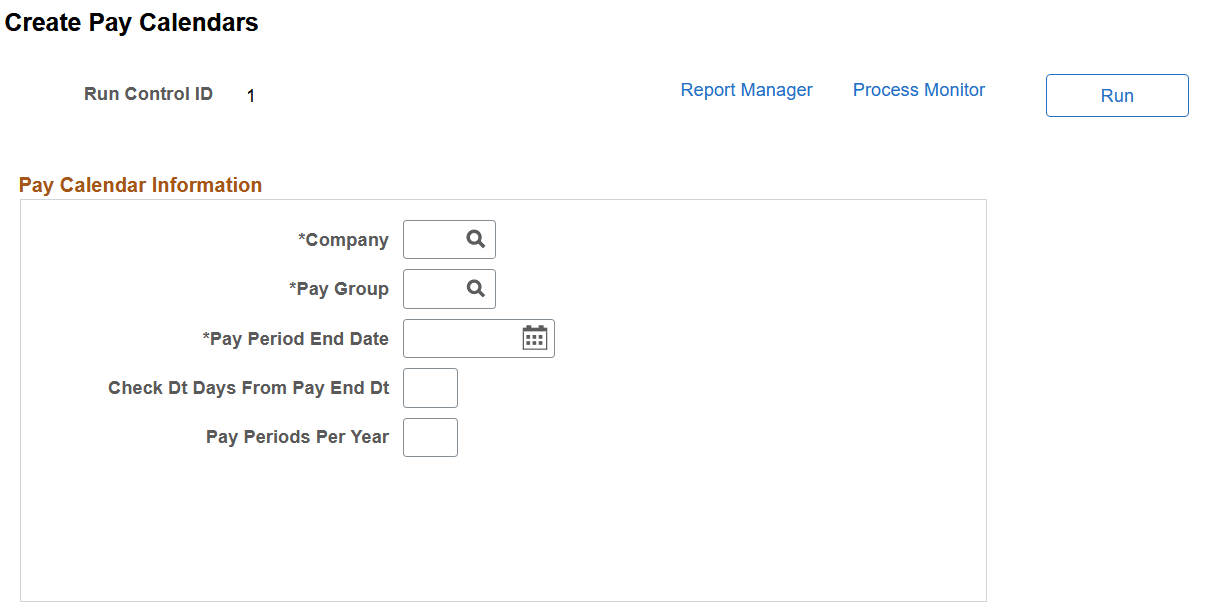Click into the Company input field
Screen dimensions: 1208x612
click(430, 239)
